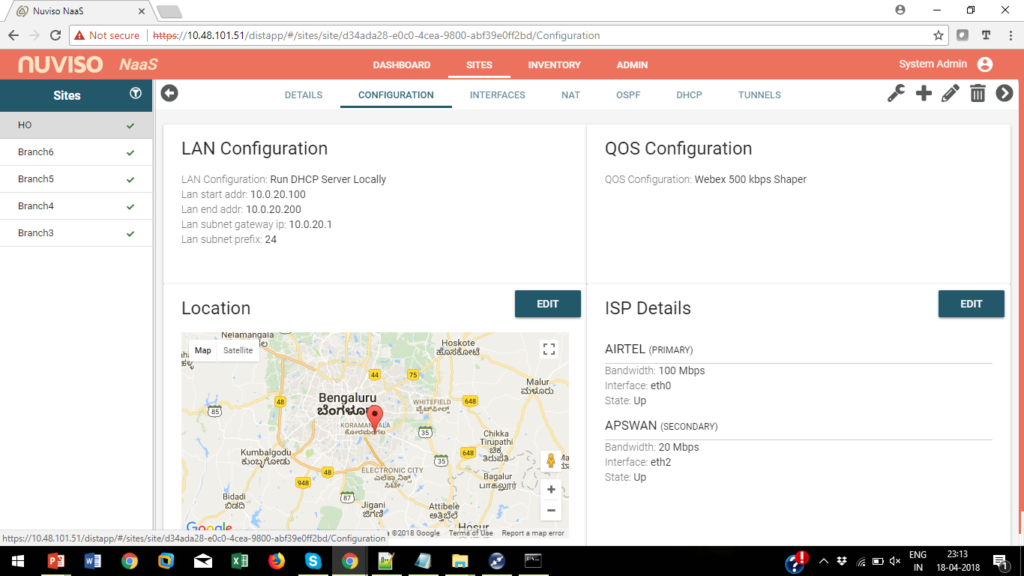The height and width of the screenshot is (576, 1024).
Task: Toggle map fullscreen view
Action: (x=549, y=349)
